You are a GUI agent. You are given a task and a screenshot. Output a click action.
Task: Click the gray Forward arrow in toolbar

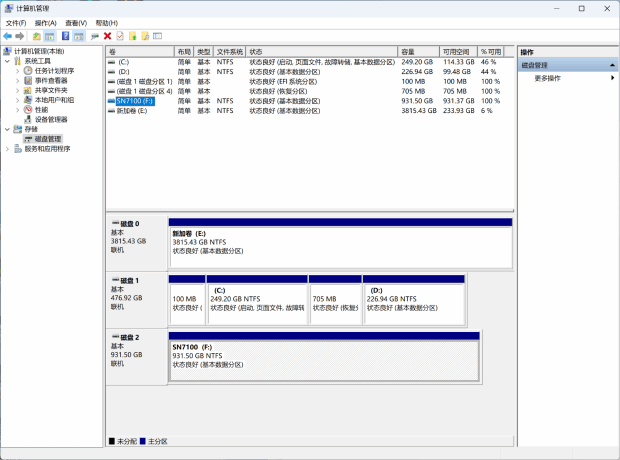[x=19, y=36]
